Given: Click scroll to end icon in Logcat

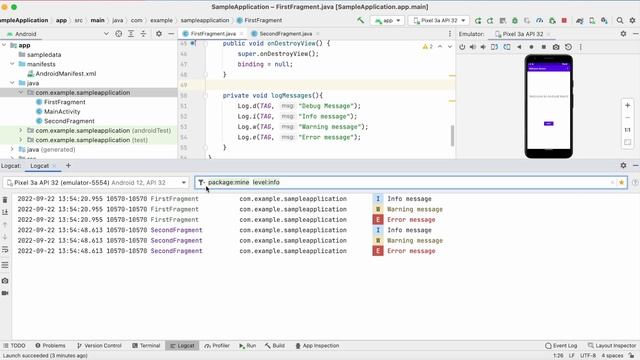Looking at the screenshot, I should 5,212.
